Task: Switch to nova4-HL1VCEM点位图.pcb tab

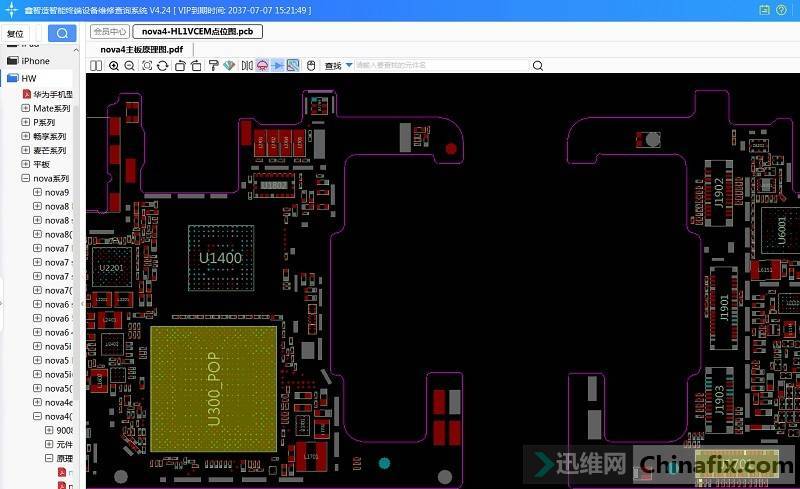Action: (197, 32)
